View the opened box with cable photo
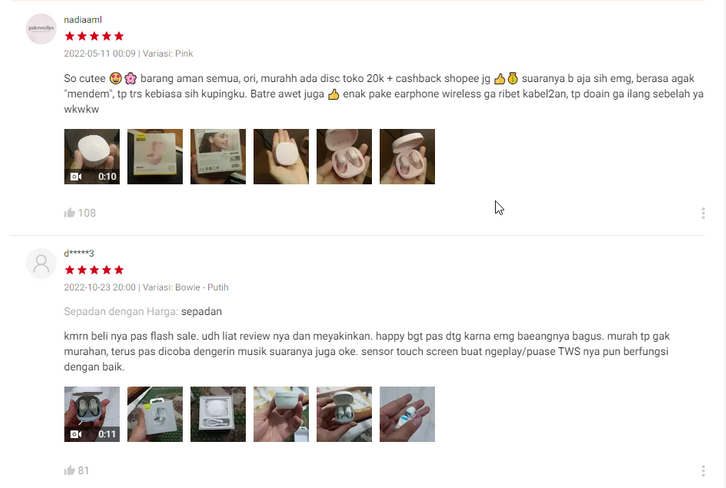726x488 pixels. (218, 414)
